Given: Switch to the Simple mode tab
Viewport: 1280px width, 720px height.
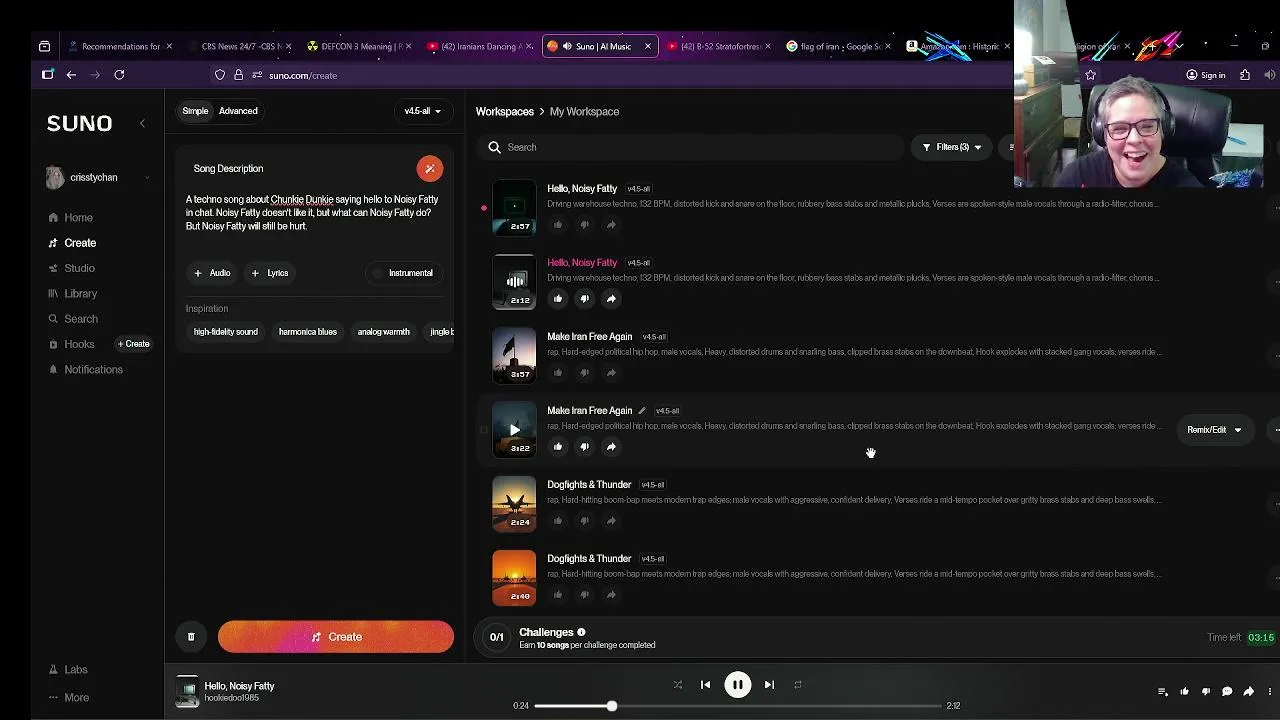Looking at the screenshot, I should tap(195, 111).
